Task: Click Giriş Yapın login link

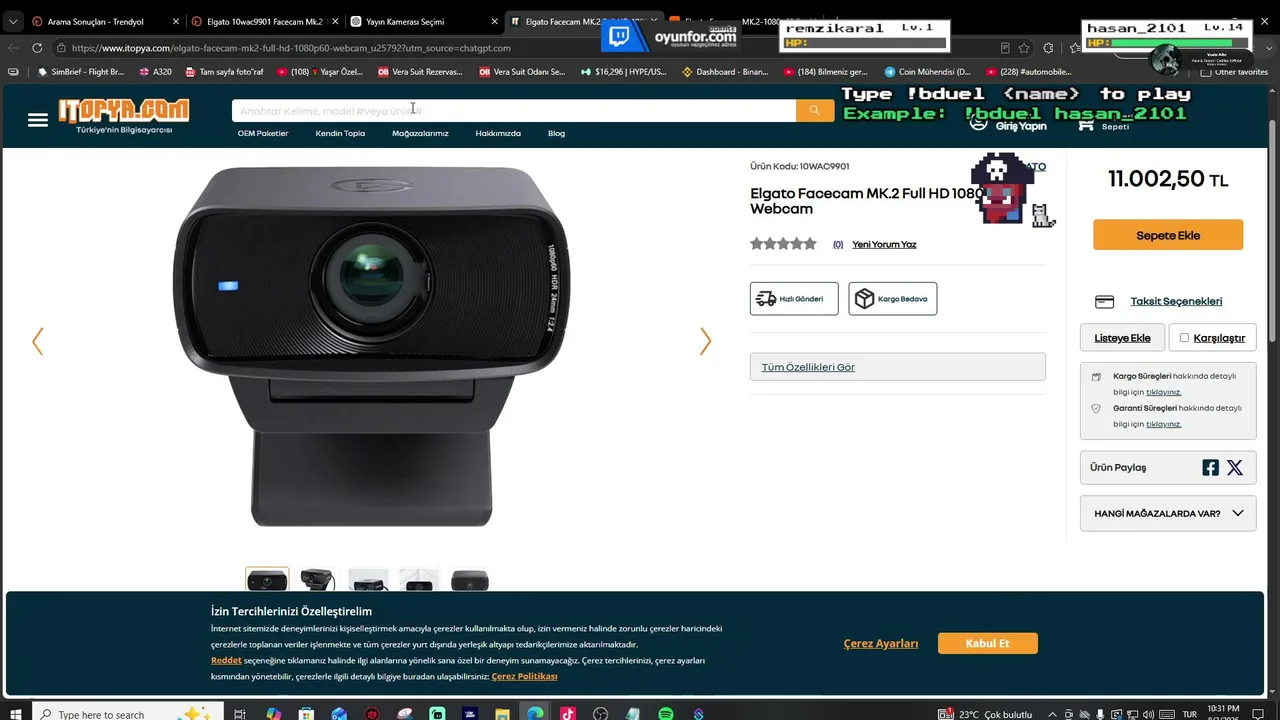Action: (1020, 126)
